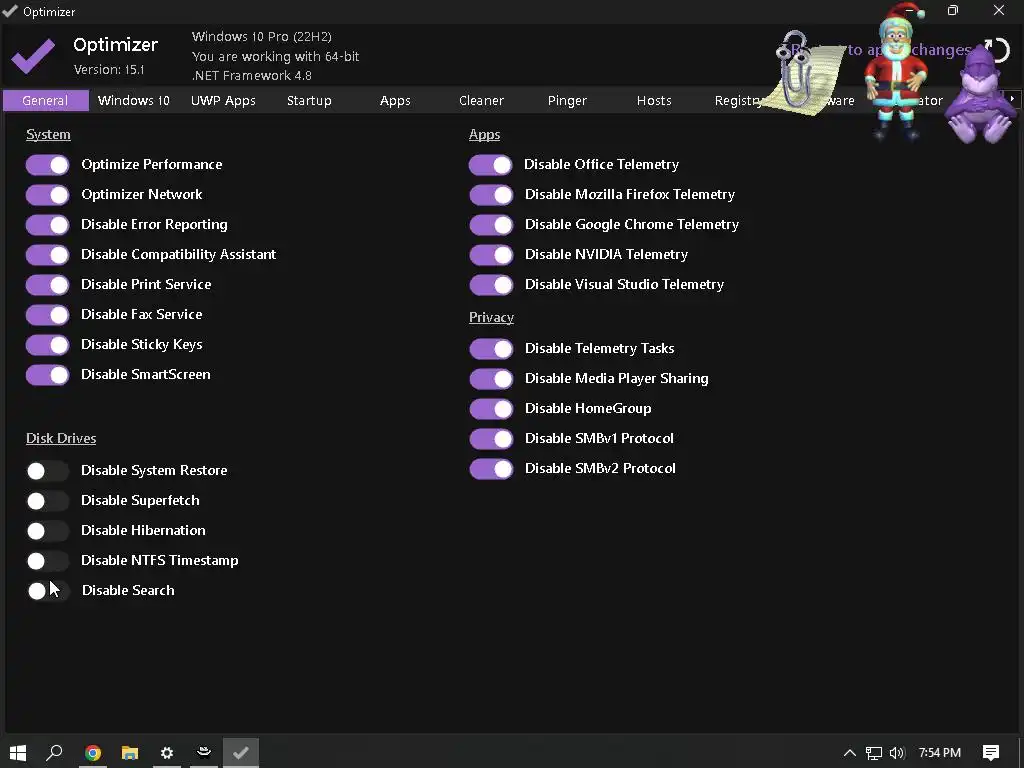The width and height of the screenshot is (1024, 768).
Task: Select the General tab
Action: click(x=45, y=101)
